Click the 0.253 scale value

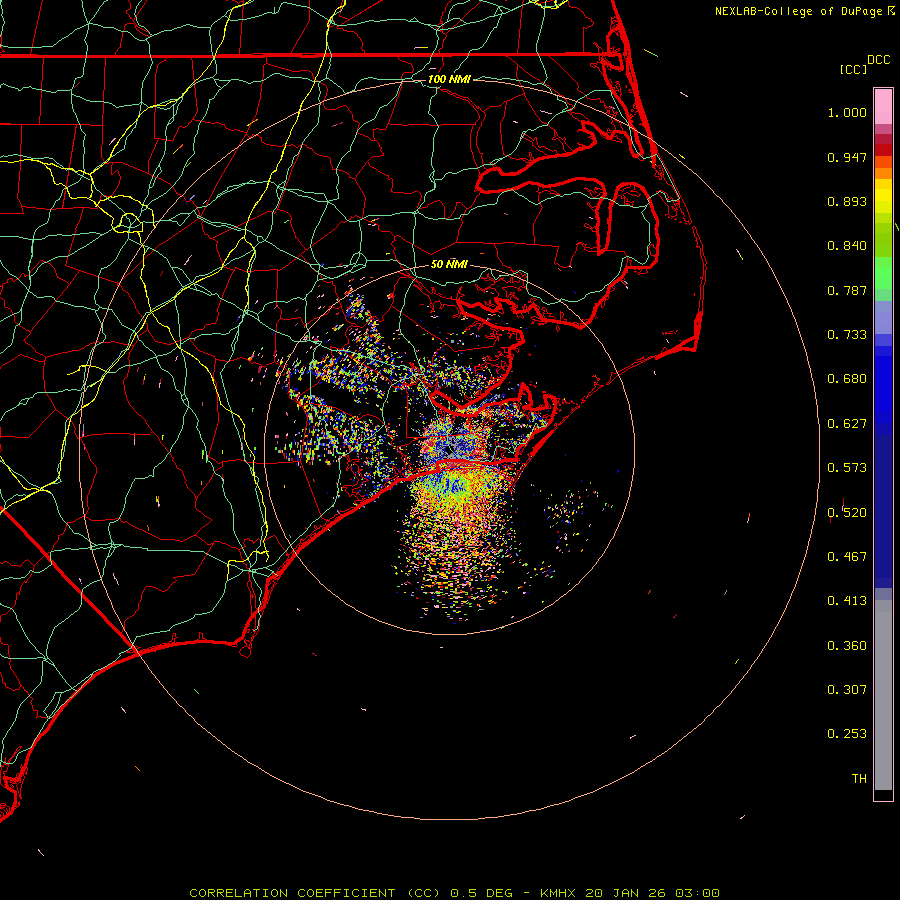point(847,734)
